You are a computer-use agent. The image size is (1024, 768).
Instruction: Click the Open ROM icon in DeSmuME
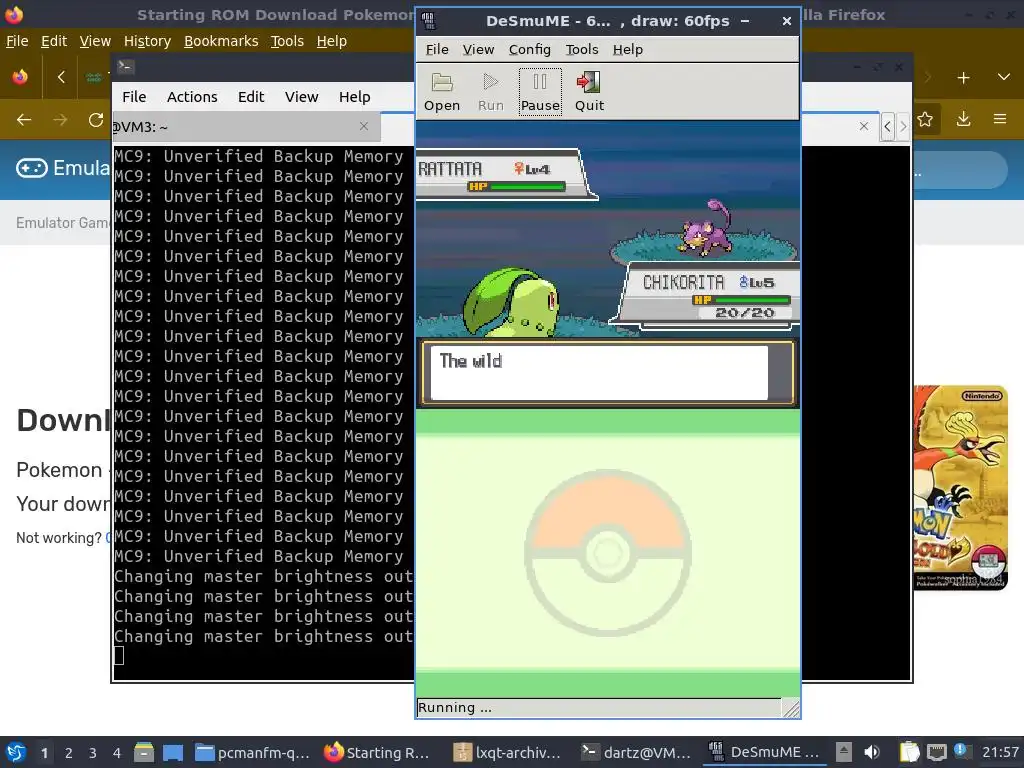click(x=441, y=92)
